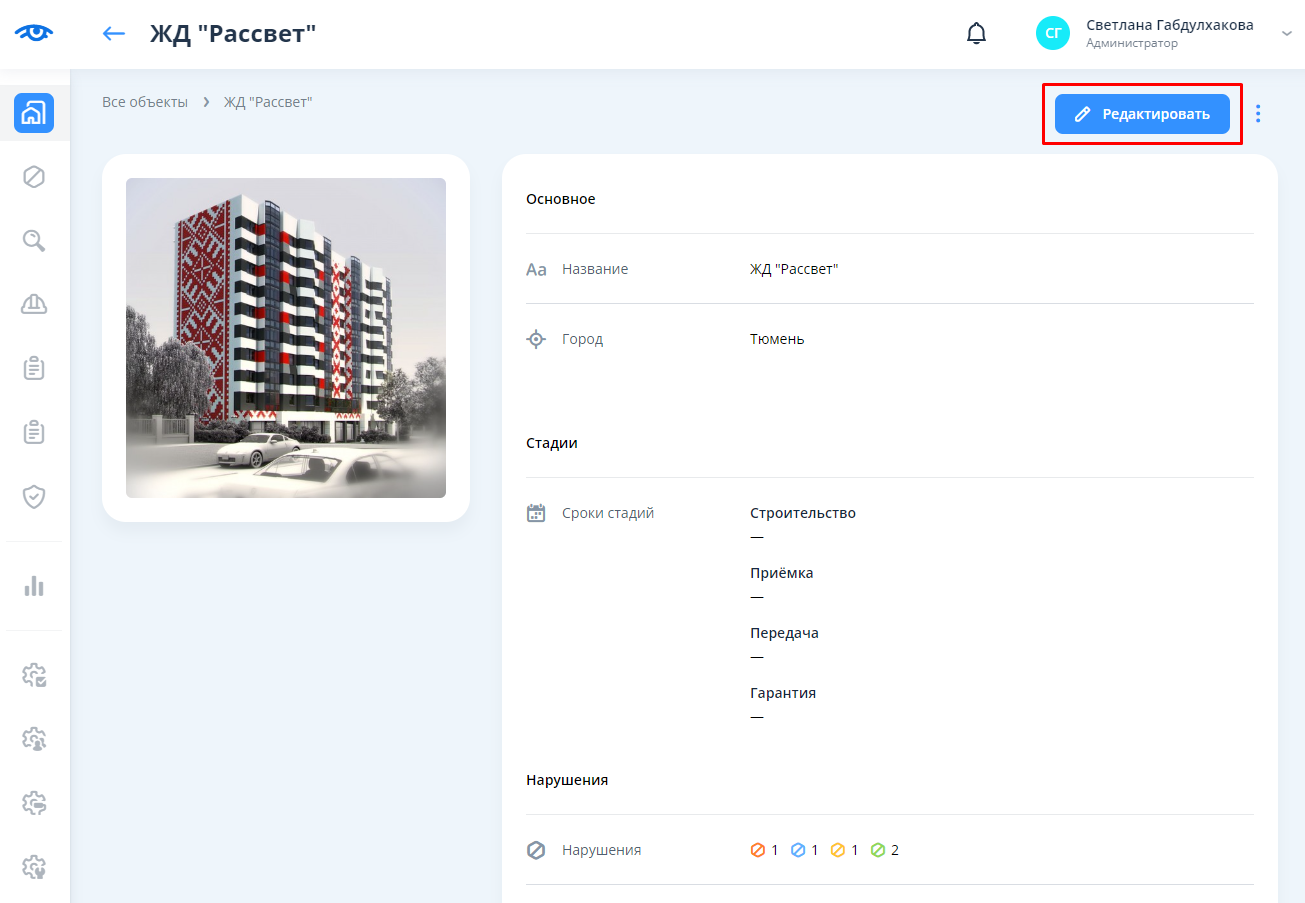Open the three-dot more options menu
Screen dimensions: 1305x903
1258,114
